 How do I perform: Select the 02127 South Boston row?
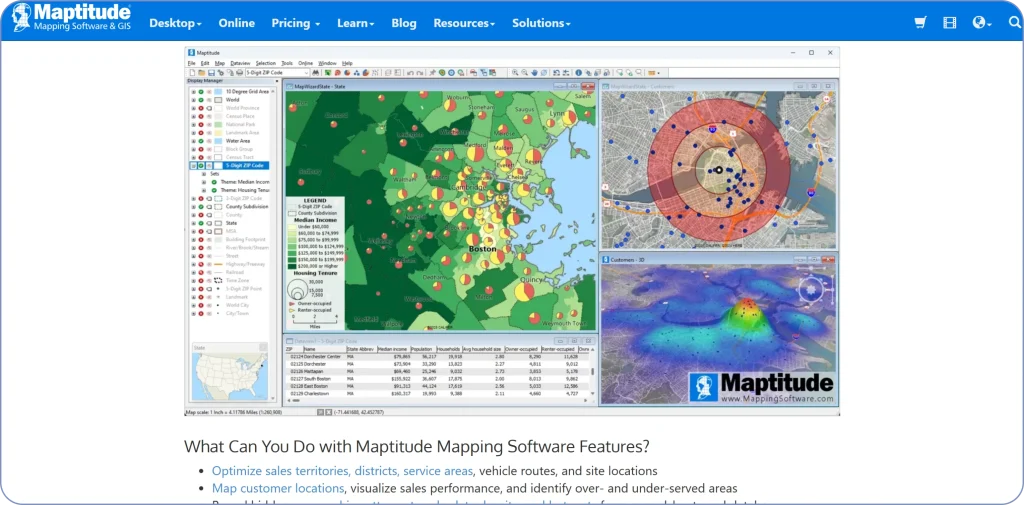tap(439, 378)
